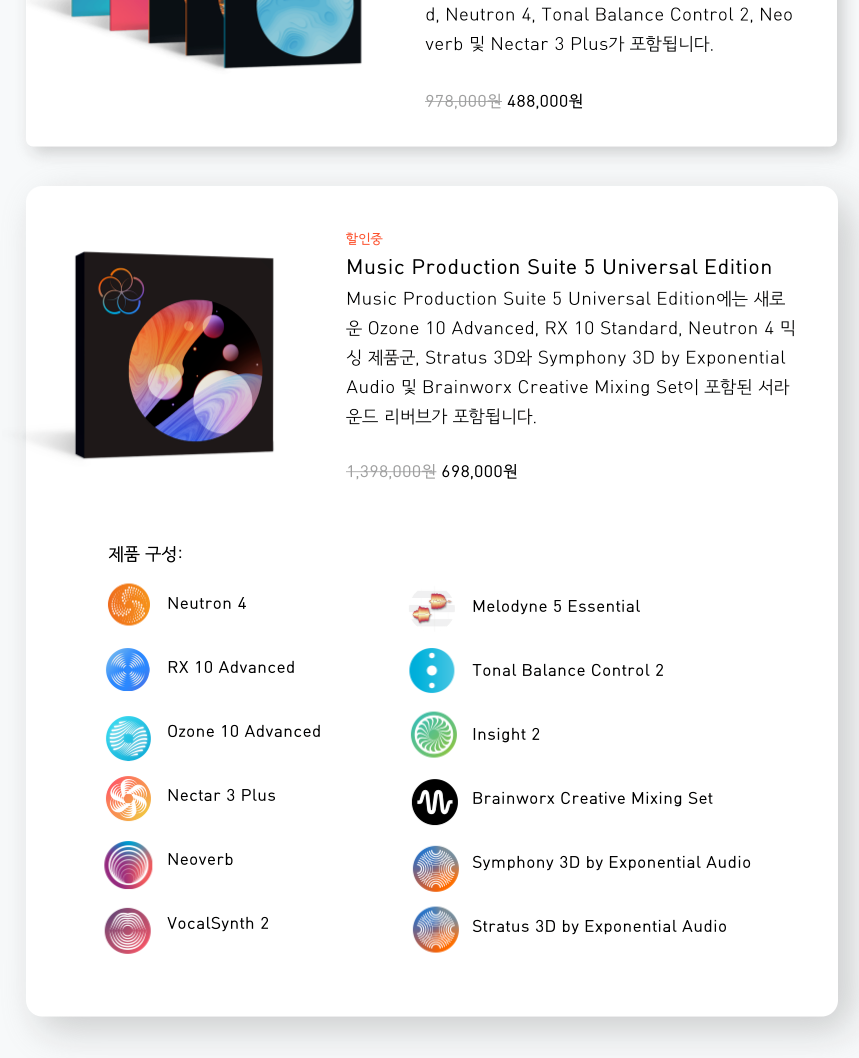The width and height of the screenshot is (859, 1058).
Task: Open Music Production Suite 5 Universal Edition title
Action: 559,267
